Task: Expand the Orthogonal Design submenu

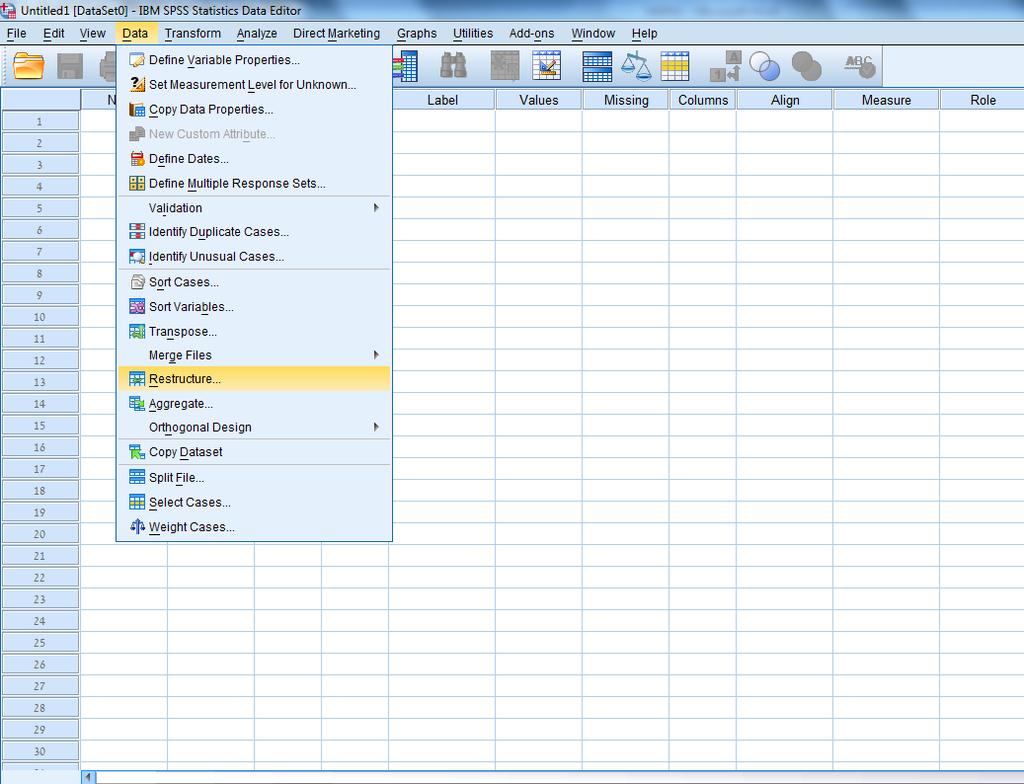Action: tap(254, 427)
